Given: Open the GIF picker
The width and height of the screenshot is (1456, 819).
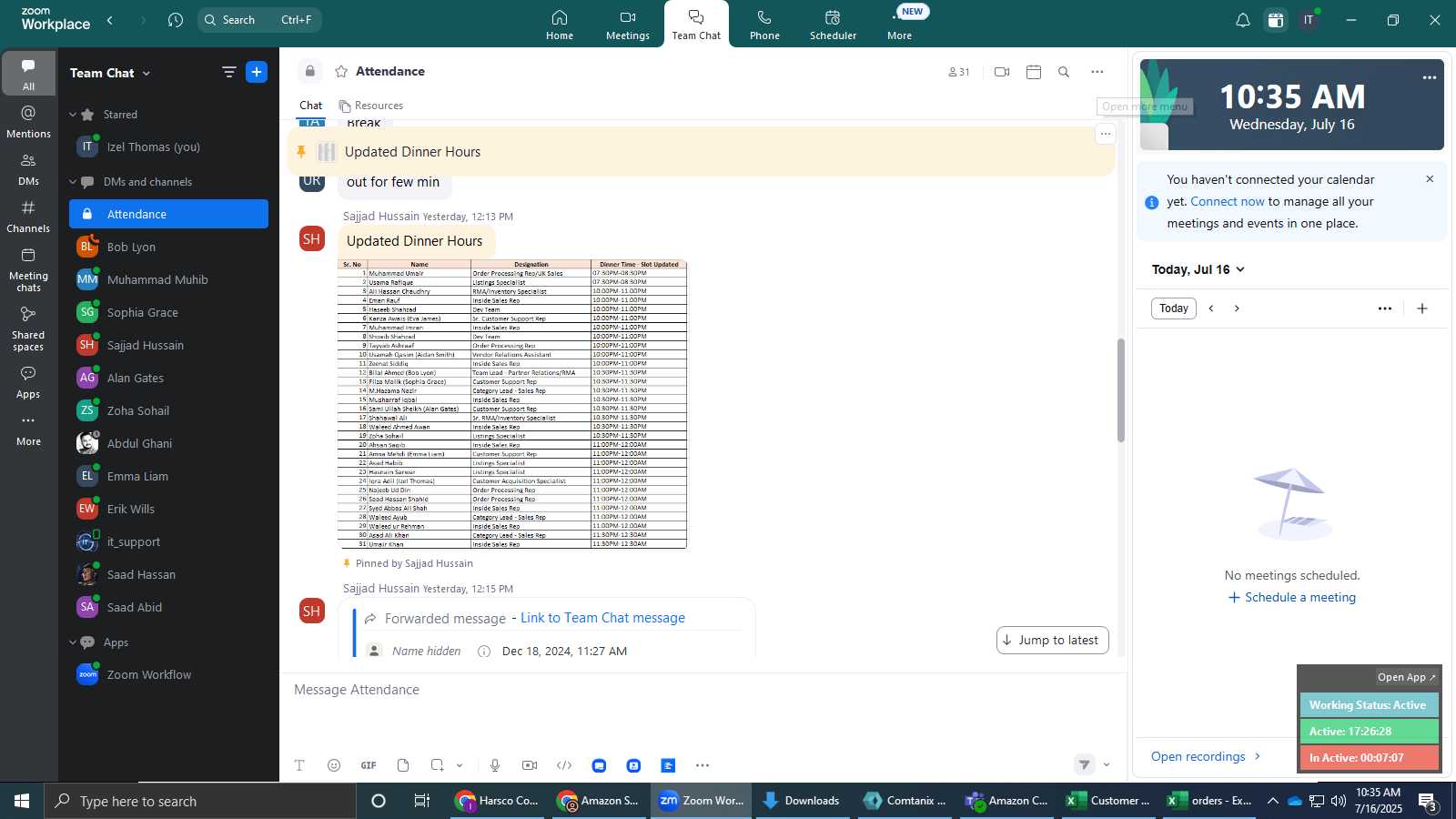Looking at the screenshot, I should pos(369,765).
